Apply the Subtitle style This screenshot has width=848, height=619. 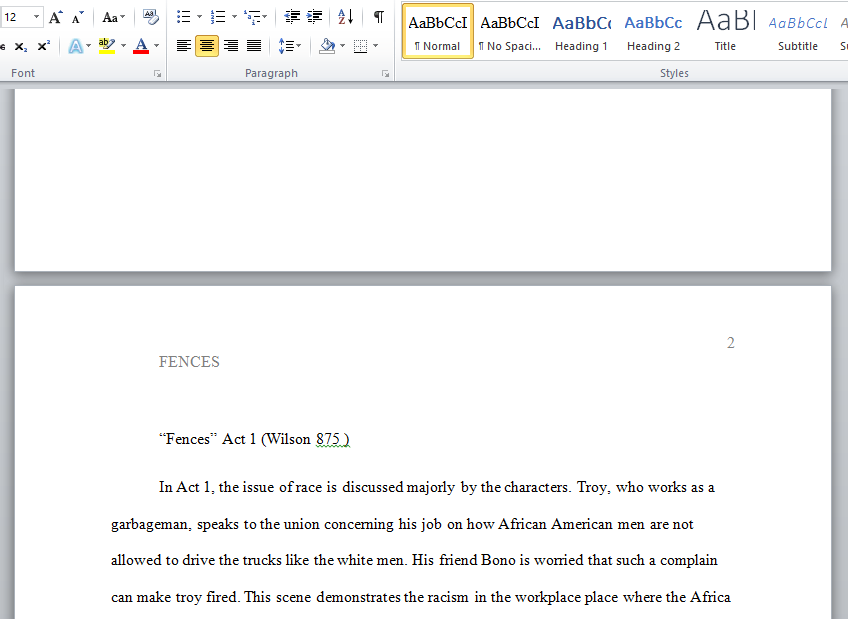coord(798,31)
